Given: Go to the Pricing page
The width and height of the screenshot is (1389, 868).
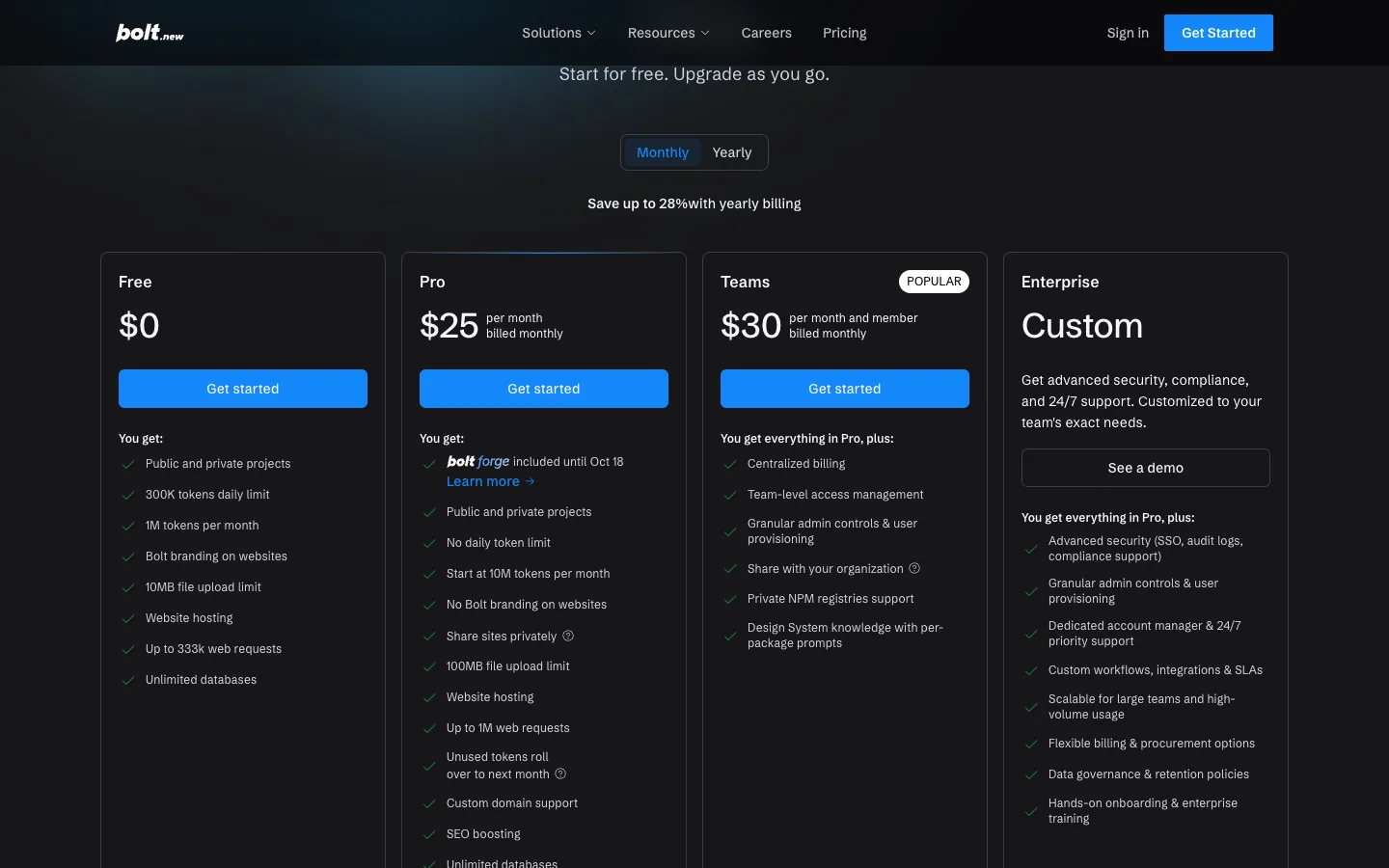Looking at the screenshot, I should pos(845,33).
